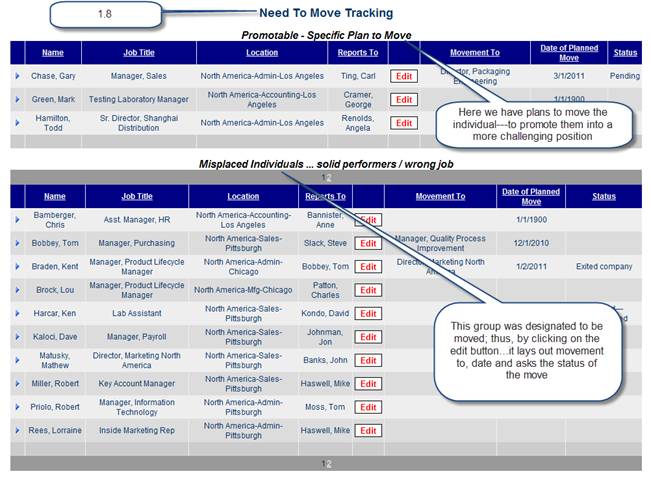Expand the Kaloci, Dave row arrow

17,337
